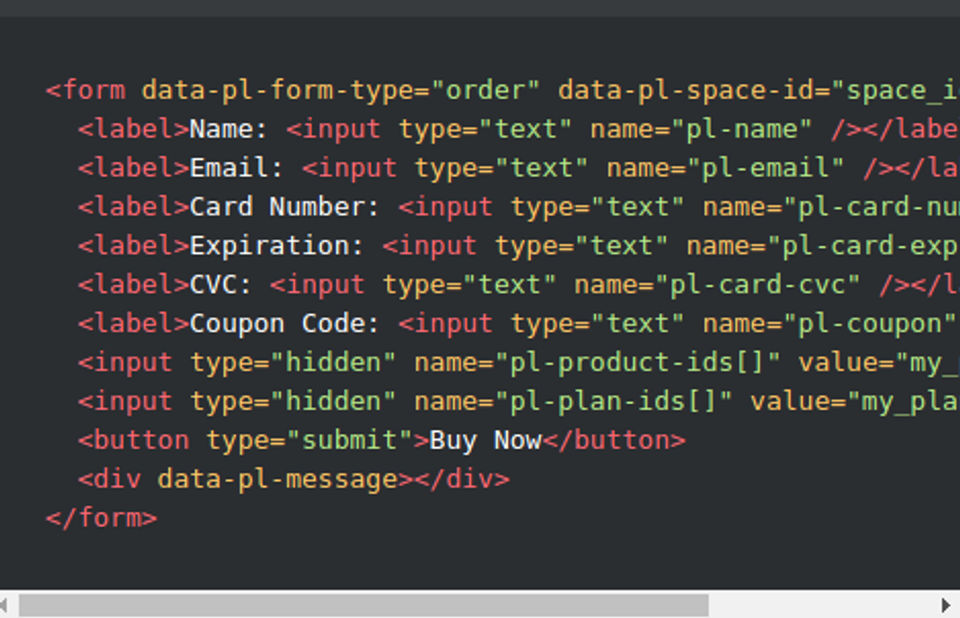This screenshot has width=960, height=618.
Task: Click the scroll right arrow
Action: pos(945,605)
